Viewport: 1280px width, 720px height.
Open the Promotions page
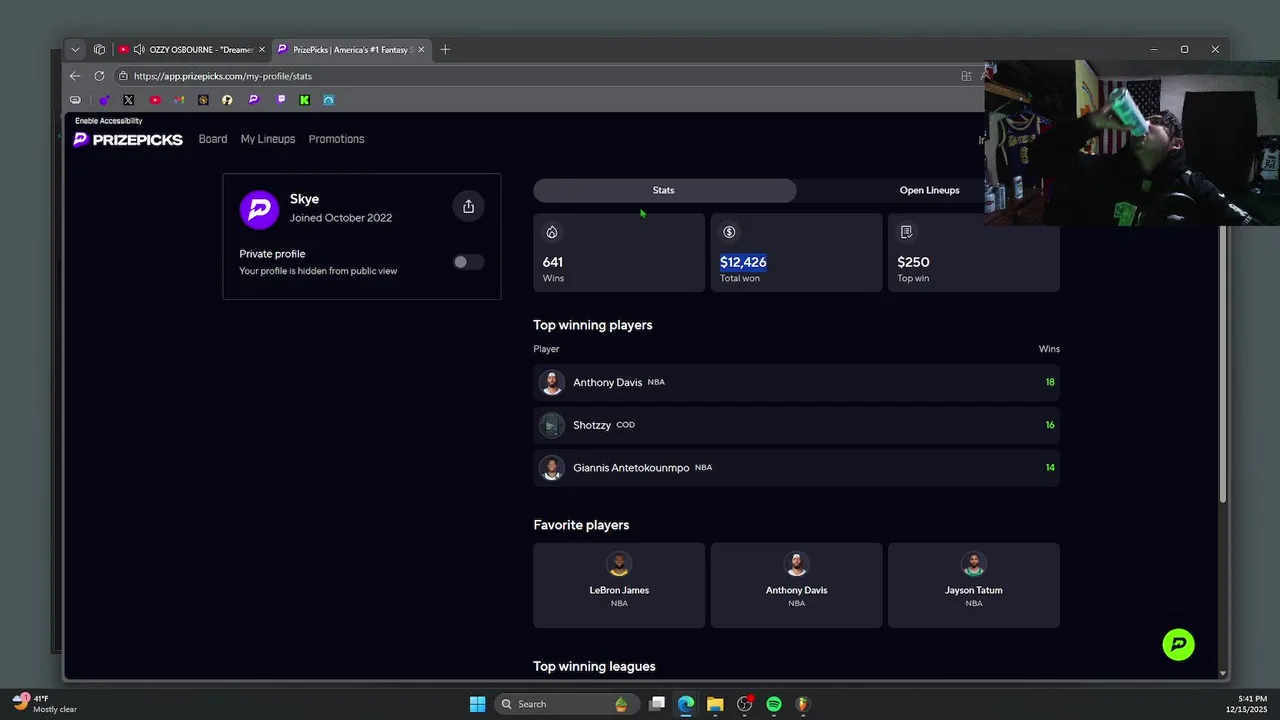point(336,139)
